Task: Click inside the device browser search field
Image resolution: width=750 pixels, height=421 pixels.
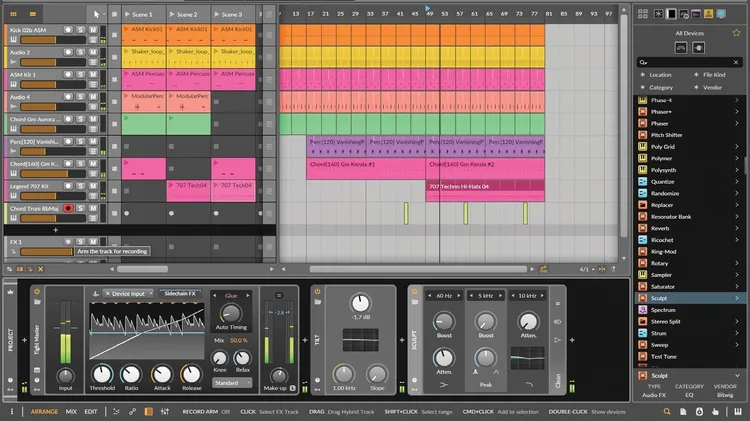Action: pos(687,62)
